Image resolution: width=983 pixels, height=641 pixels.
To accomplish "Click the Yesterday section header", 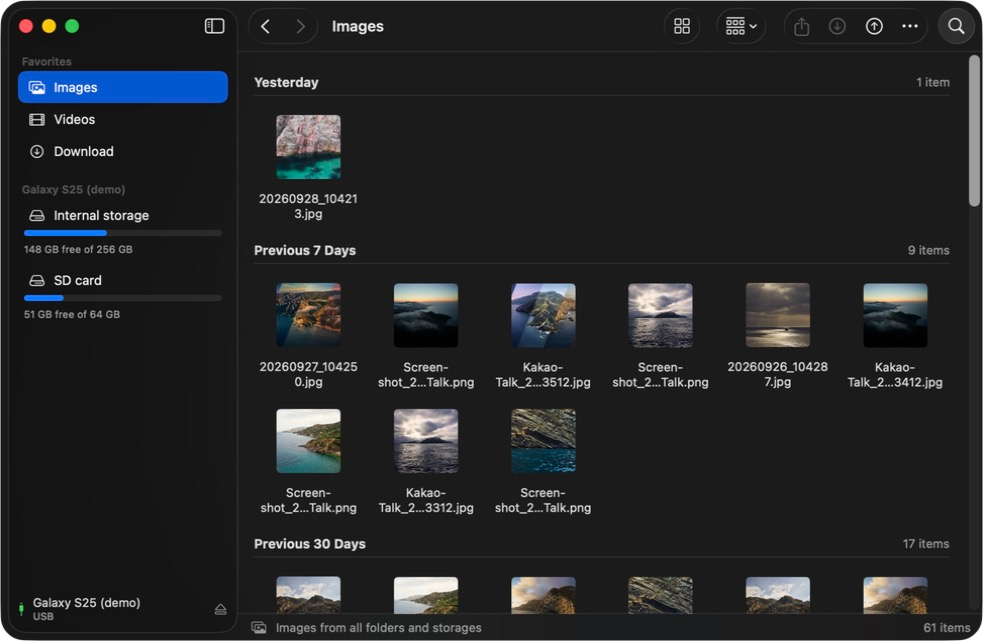I will coord(286,82).
